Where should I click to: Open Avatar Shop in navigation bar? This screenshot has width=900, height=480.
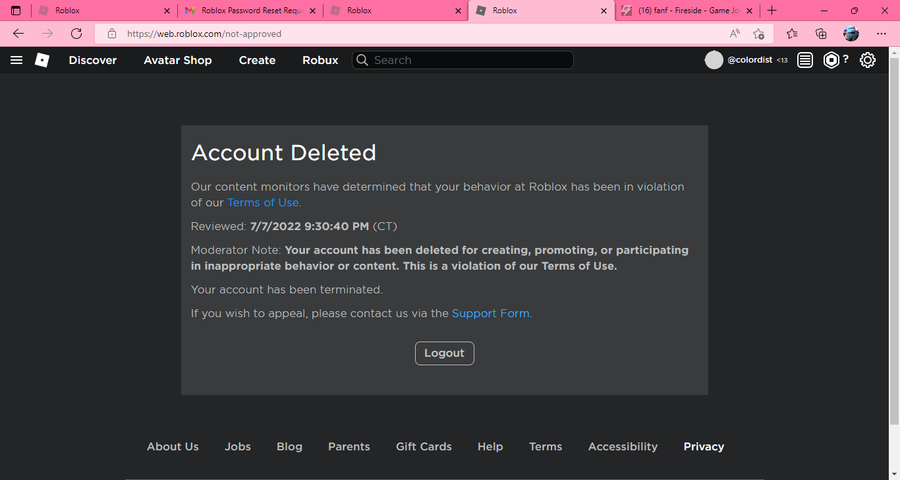(x=178, y=60)
